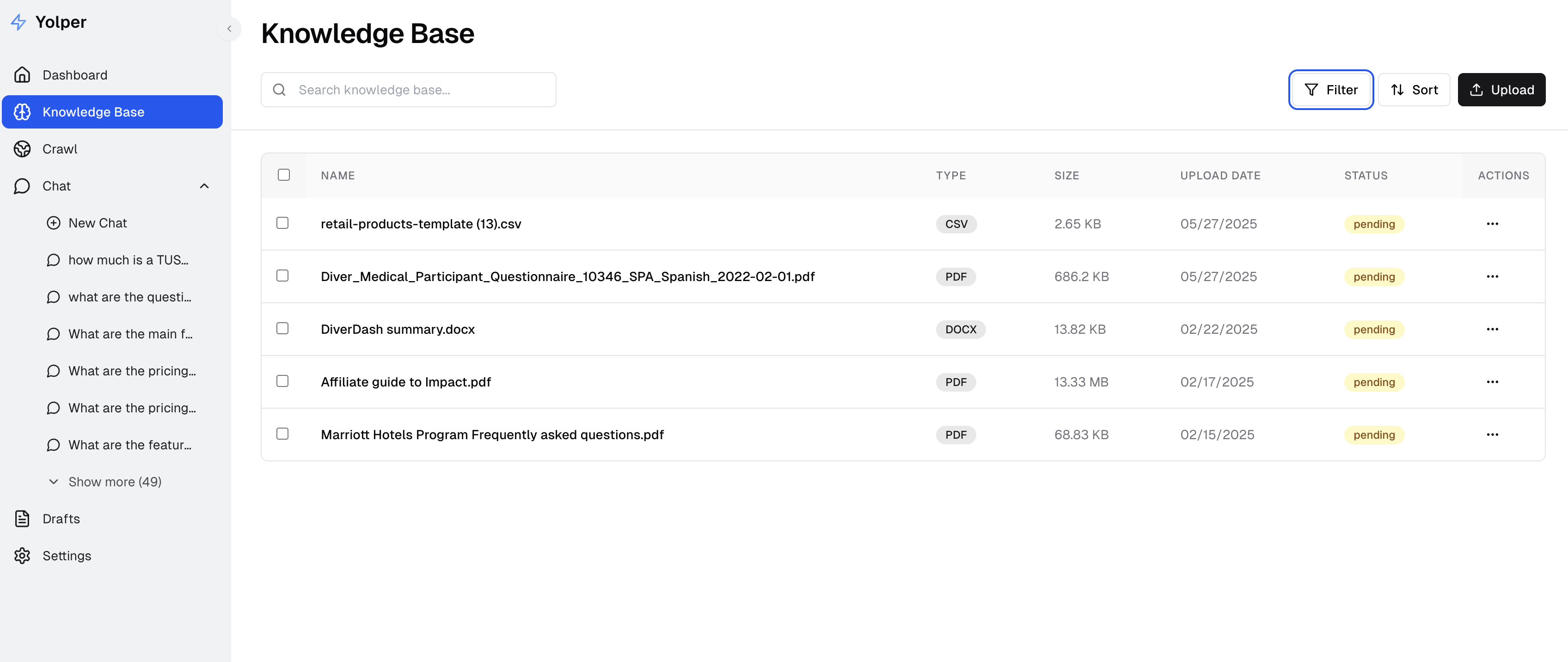Screen dimensions: 1568x662
Task: Open the Knowledge Base sidebar item
Action: [112, 112]
